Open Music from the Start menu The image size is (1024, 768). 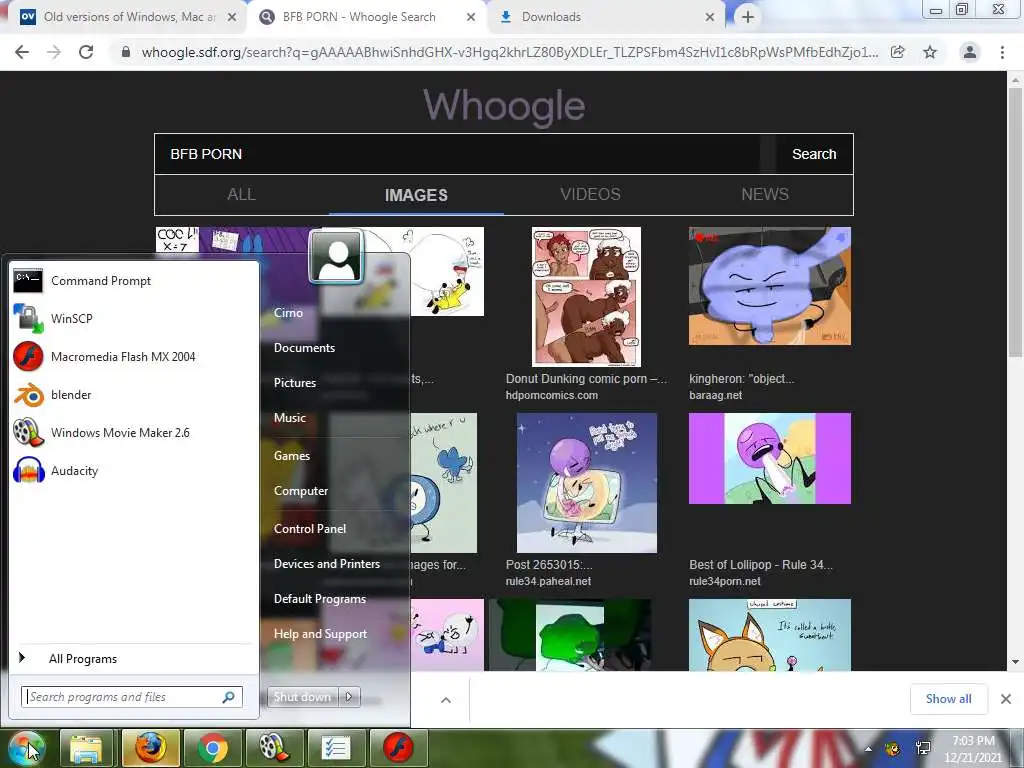click(x=290, y=418)
